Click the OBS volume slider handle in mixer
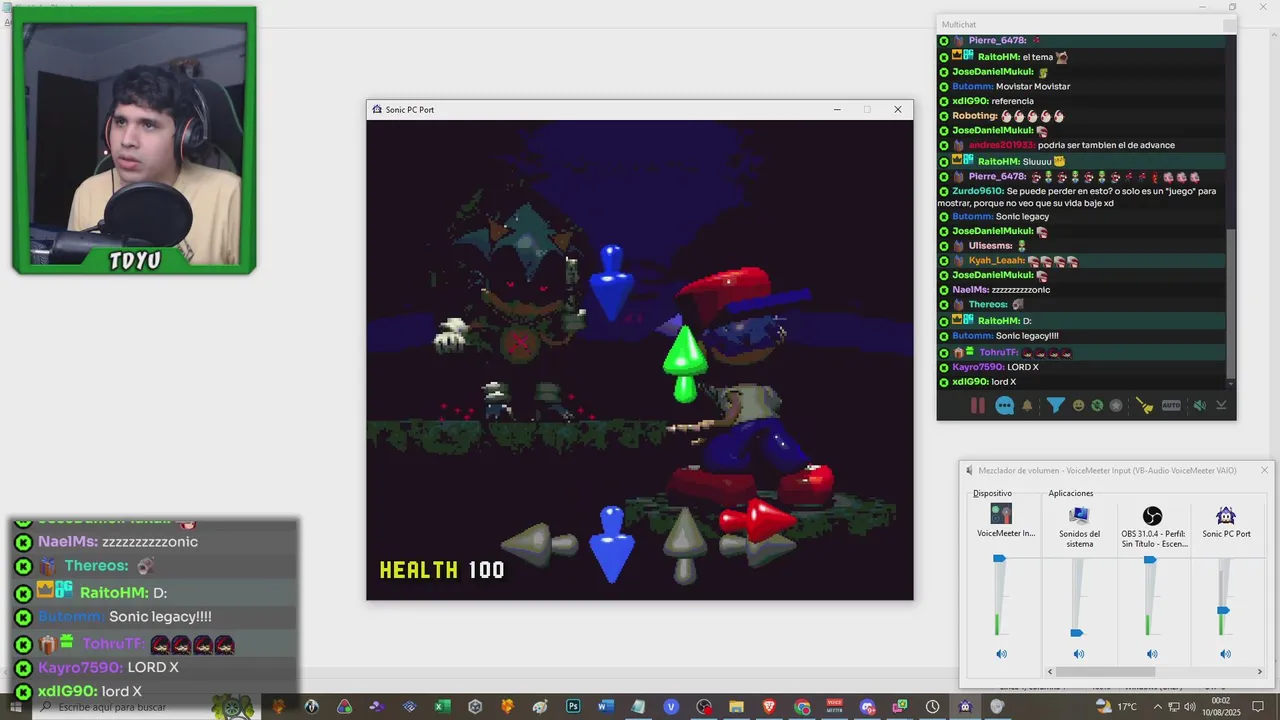The width and height of the screenshot is (1280, 720). (1150, 560)
